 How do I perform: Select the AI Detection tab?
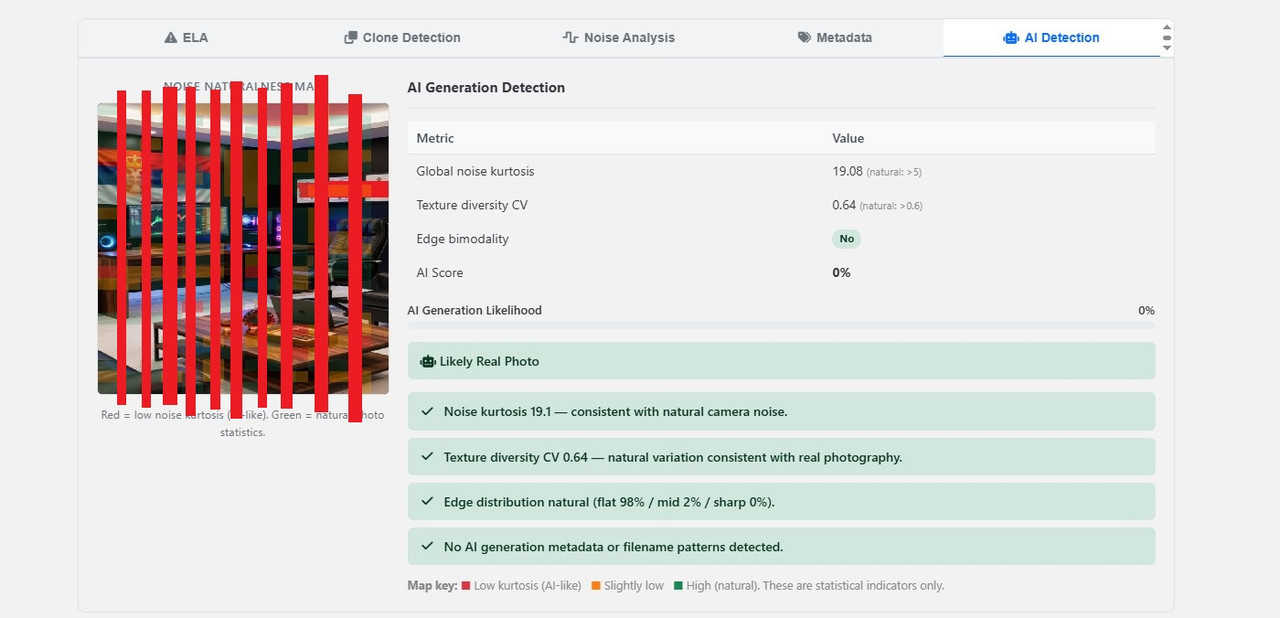[x=1051, y=38]
